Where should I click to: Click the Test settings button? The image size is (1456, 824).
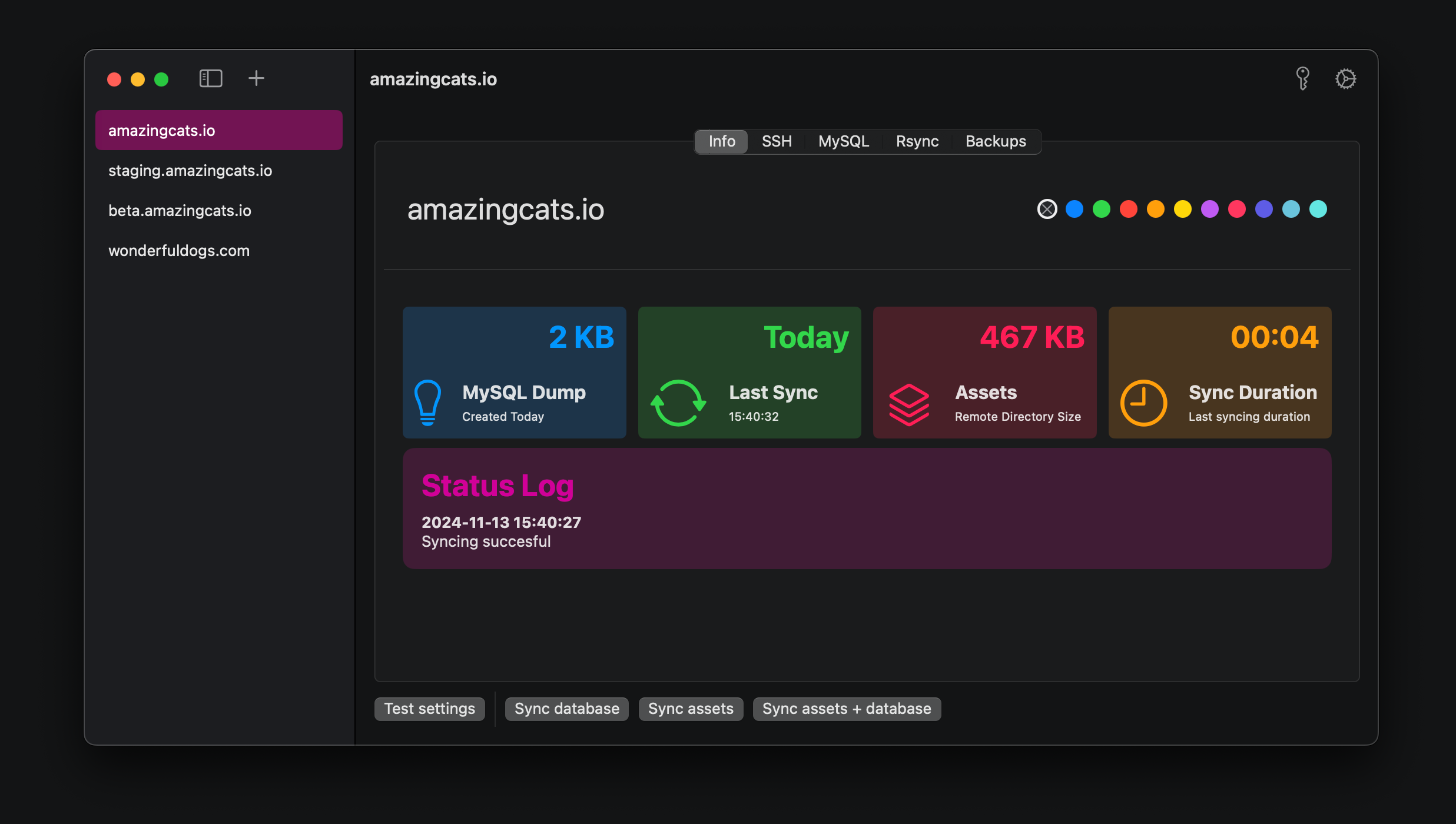coord(429,709)
